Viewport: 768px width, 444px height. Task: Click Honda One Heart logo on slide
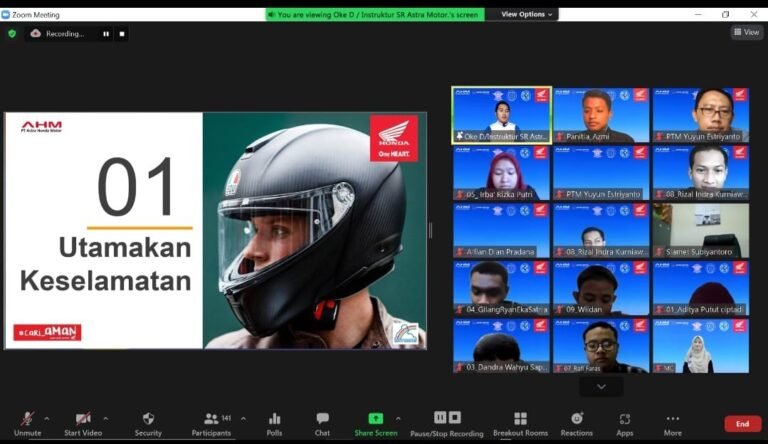(394, 138)
